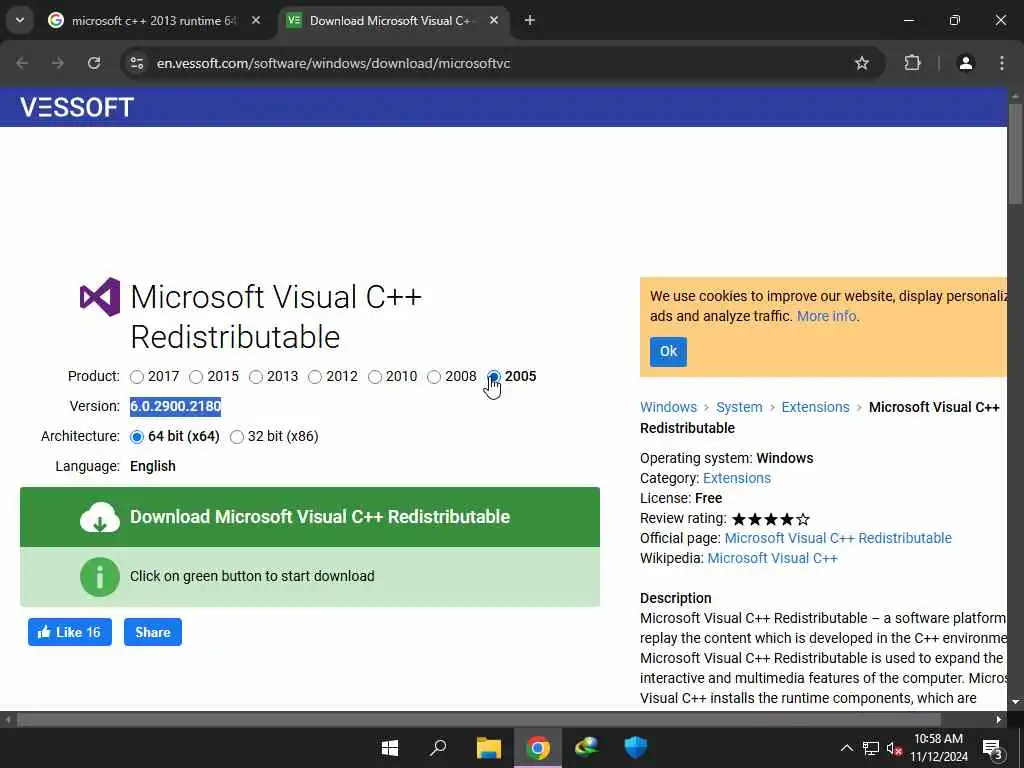Click the network icon in system tray
The height and width of the screenshot is (768, 1024).
871,748
